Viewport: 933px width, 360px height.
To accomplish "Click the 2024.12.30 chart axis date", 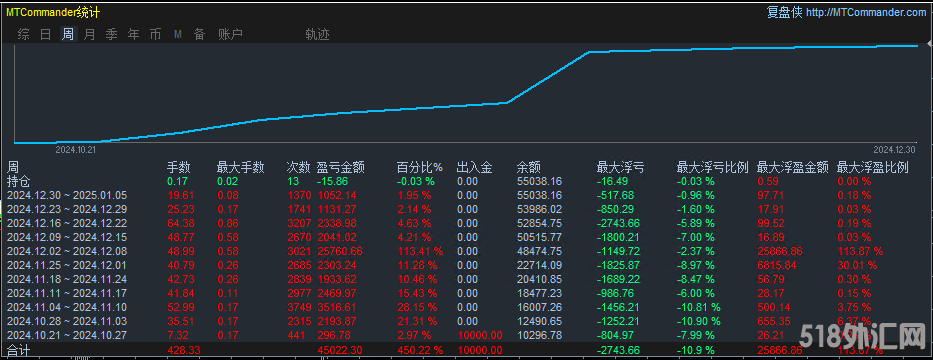I will (894, 150).
